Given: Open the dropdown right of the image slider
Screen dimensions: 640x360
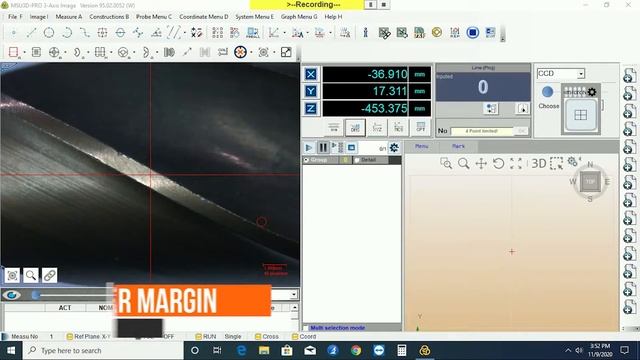Looking at the screenshot, I should click(x=294, y=295).
